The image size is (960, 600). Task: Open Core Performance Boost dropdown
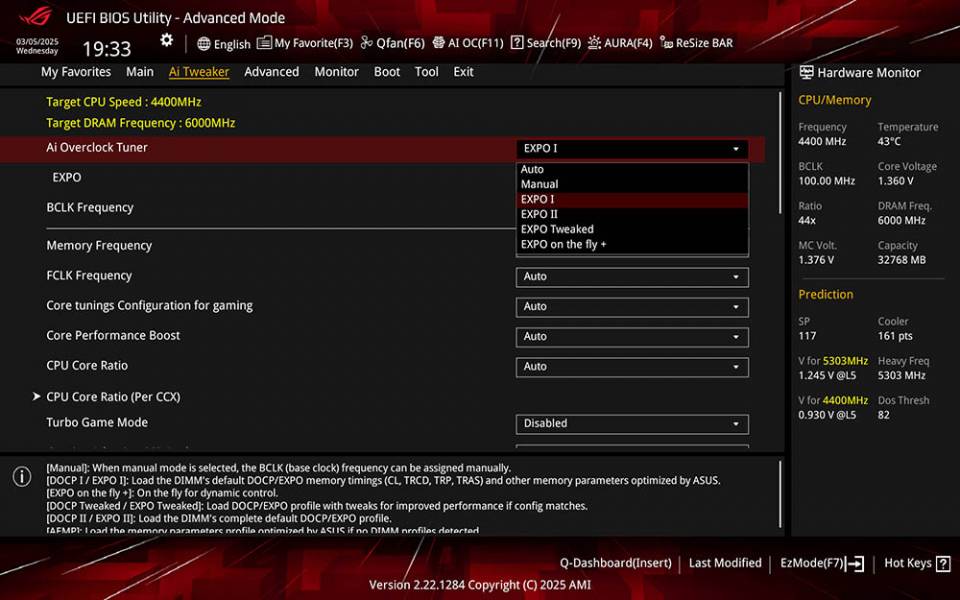tap(632, 337)
